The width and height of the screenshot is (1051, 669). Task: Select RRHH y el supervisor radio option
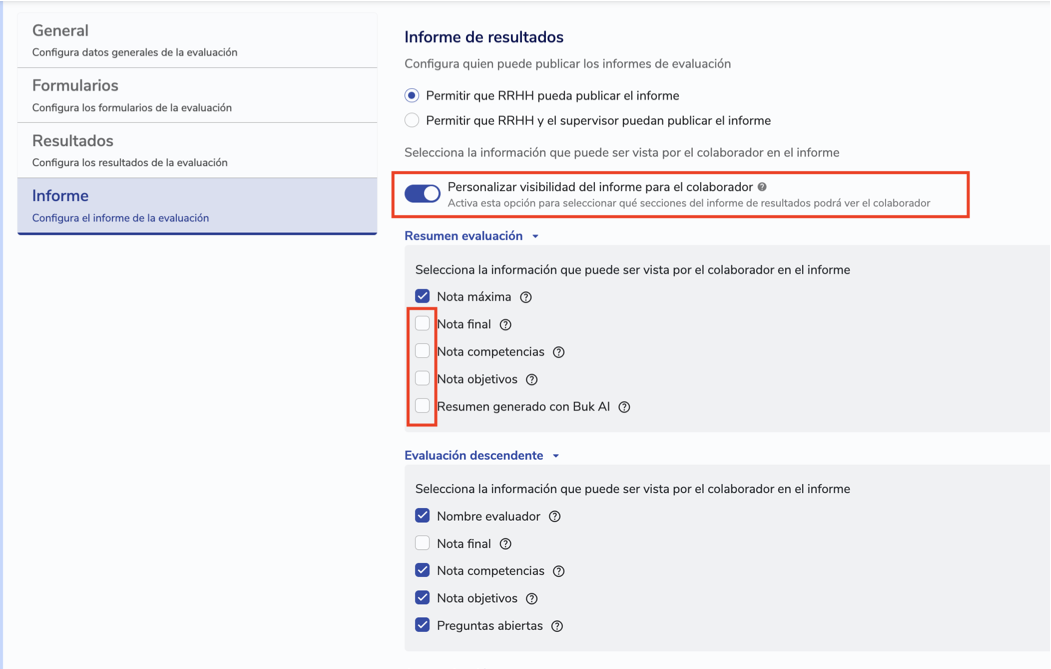pyautogui.click(x=412, y=121)
